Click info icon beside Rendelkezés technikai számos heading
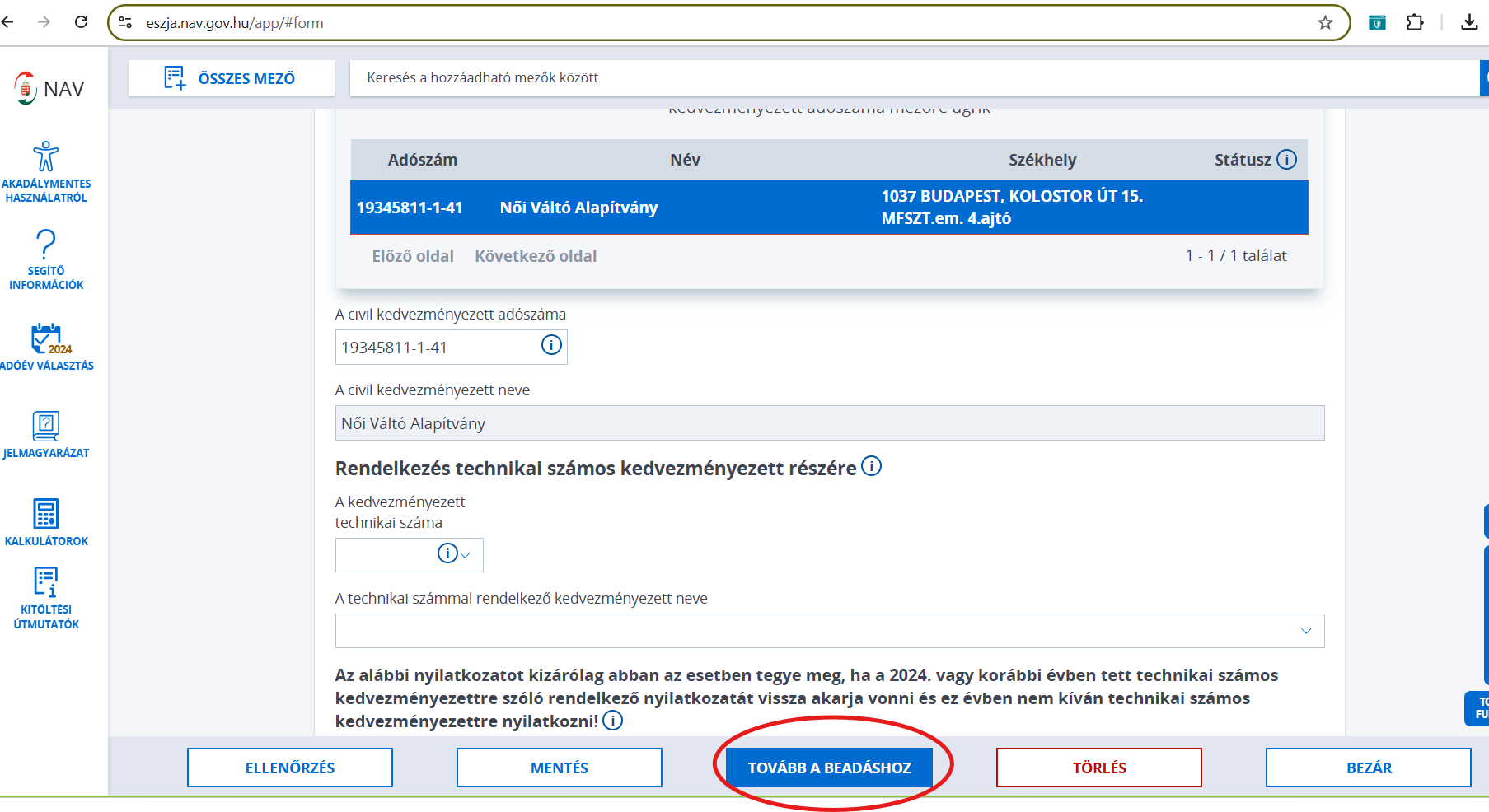Screen dimensions: 1489x812 pyautogui.click(x=871, y=467)
